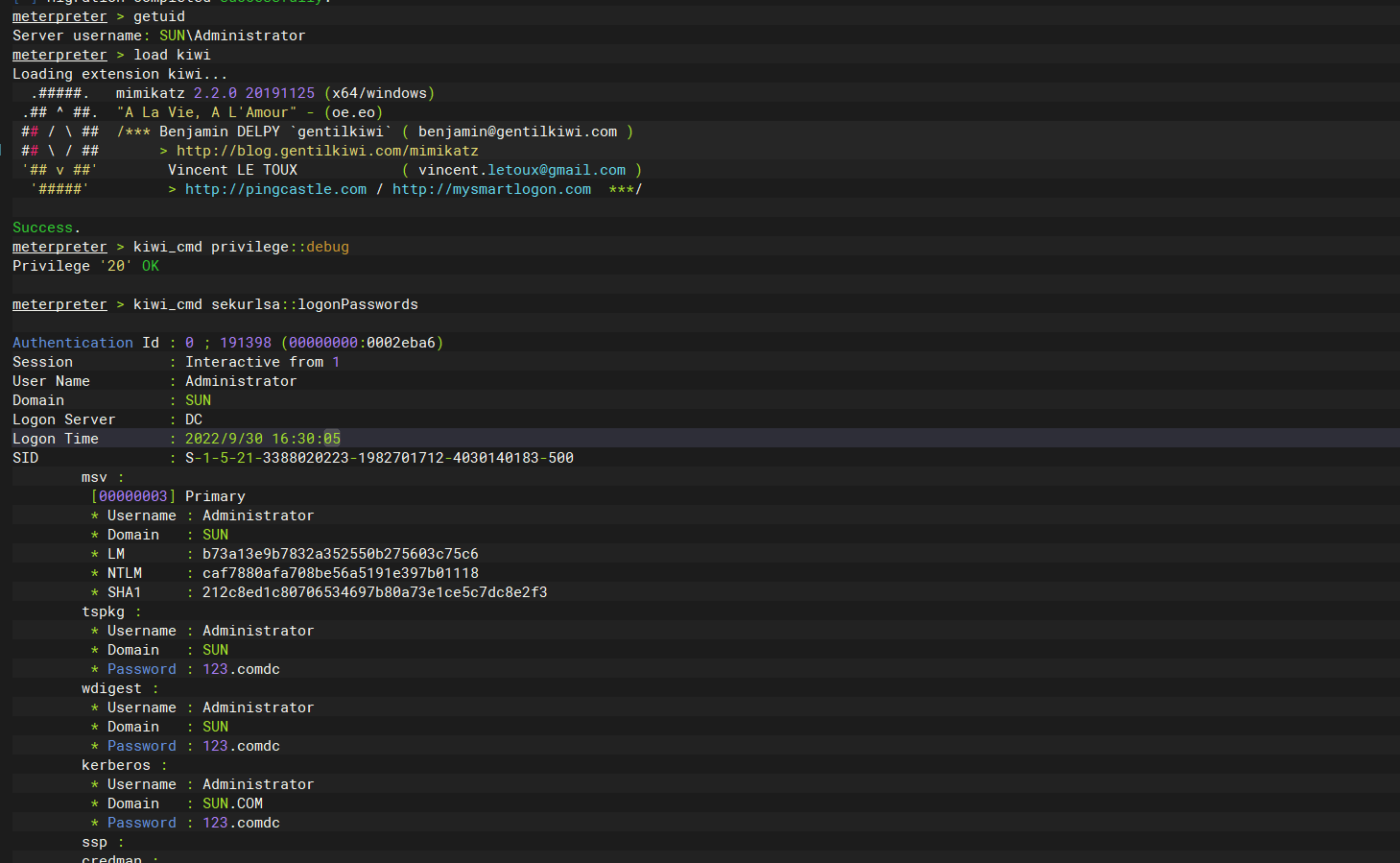Image resolution: width=1400 pixels, height=863 pixels.
Task: Click 'kiwi_cmd sekurlsa::logonPasswords' command
Action: 275,304
